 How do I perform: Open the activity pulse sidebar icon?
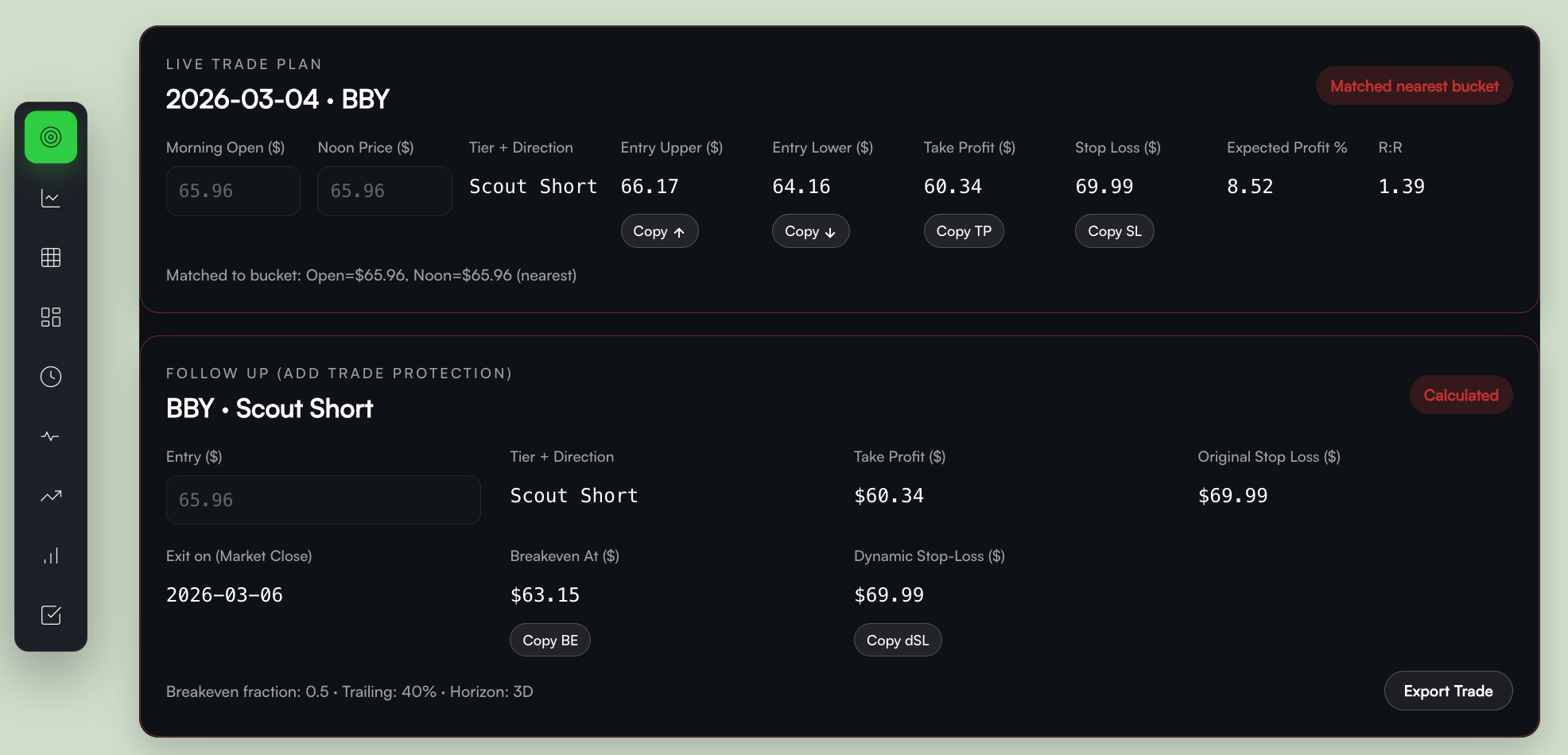point(51,436)
